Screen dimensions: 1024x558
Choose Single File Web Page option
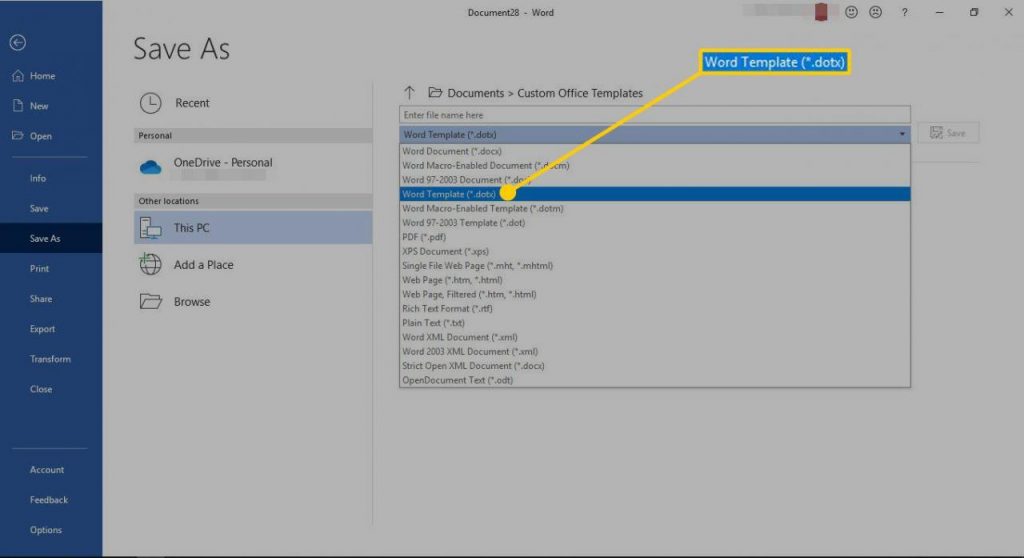click(x=654, y=266)
